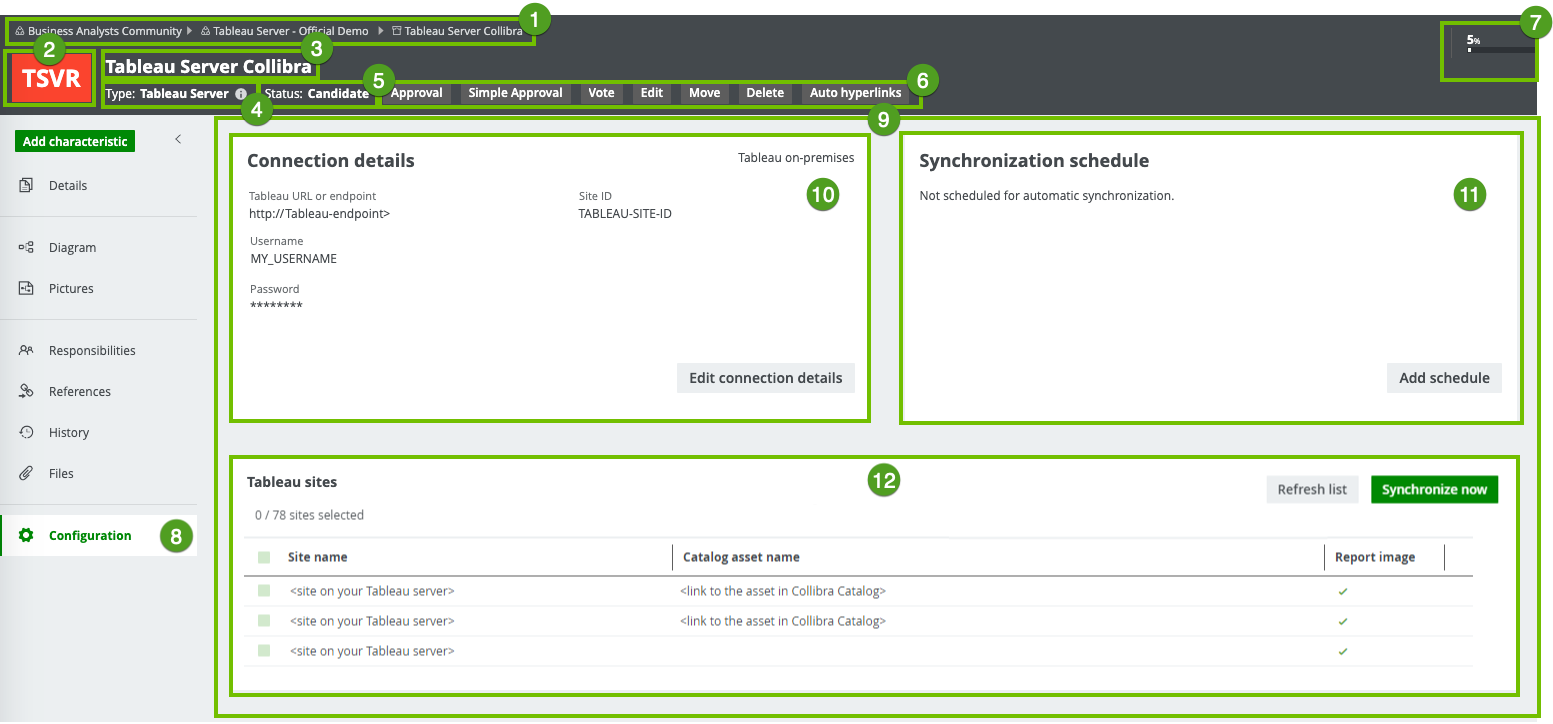Toggle the select-all sites checkbox in header

pyautogui.click(x=264, y=557)
